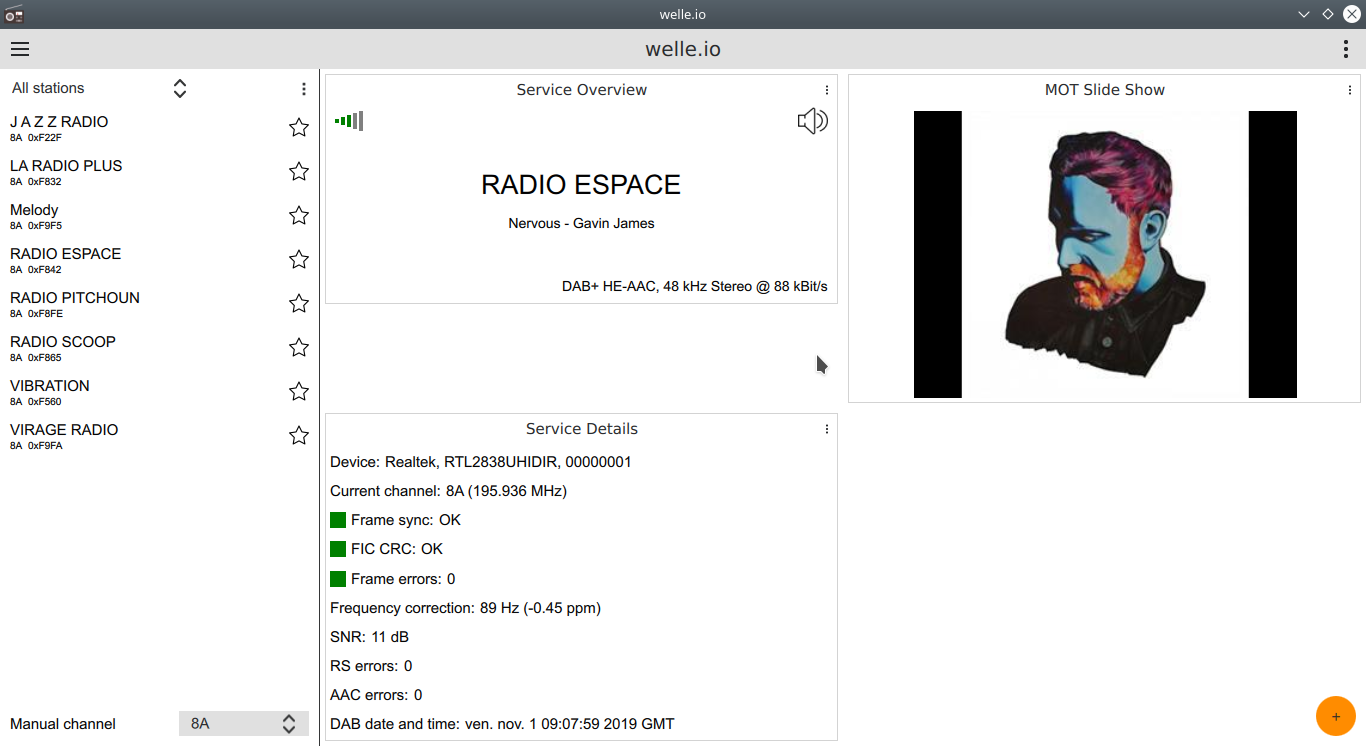Image resolution: width=1366 pixels, height=746 pixels.
Task: Open MOT Slide Show panel options menu
Action: click(x=1350, y=90)
